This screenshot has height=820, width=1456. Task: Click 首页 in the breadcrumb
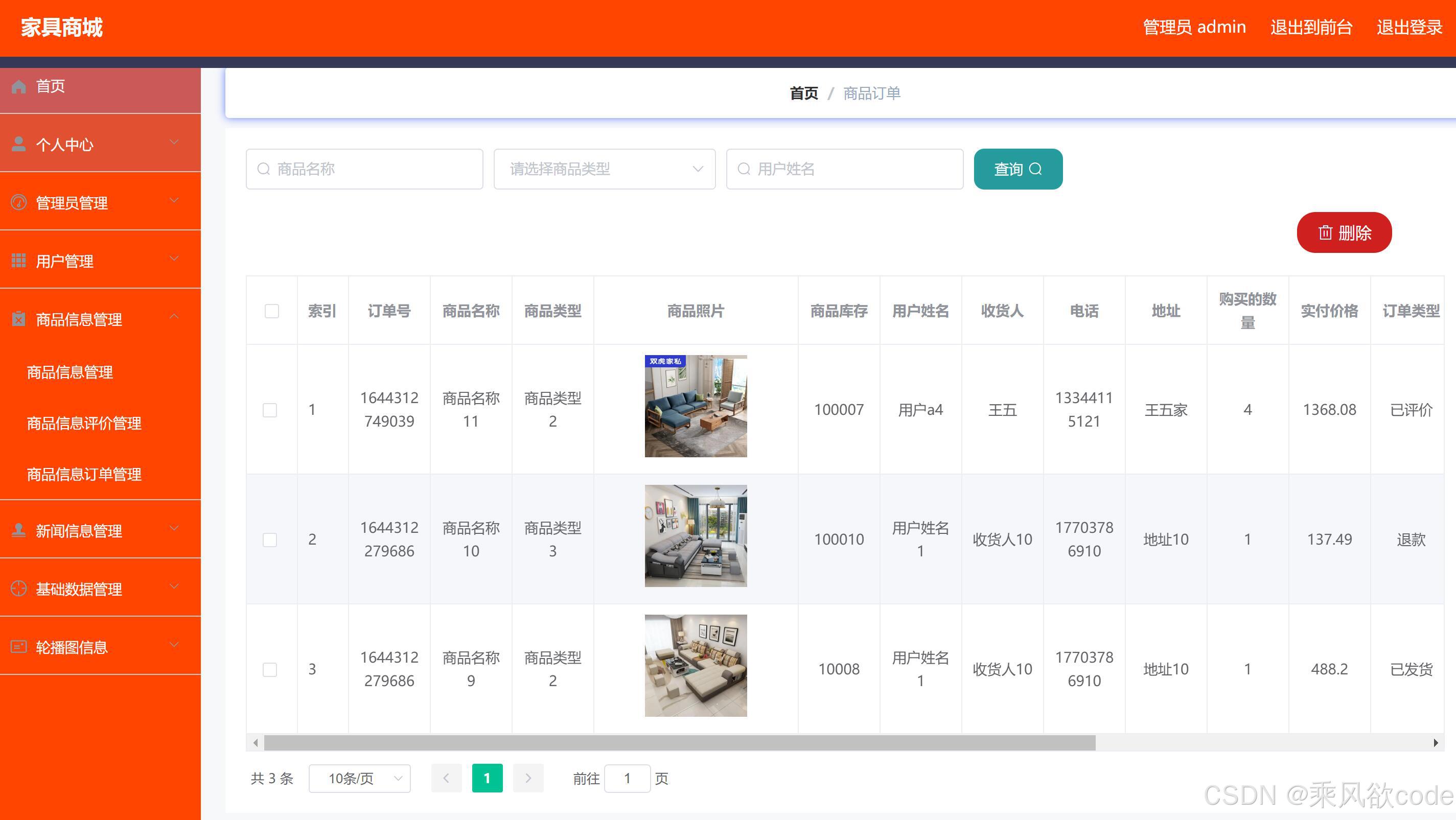coord(802,93)
